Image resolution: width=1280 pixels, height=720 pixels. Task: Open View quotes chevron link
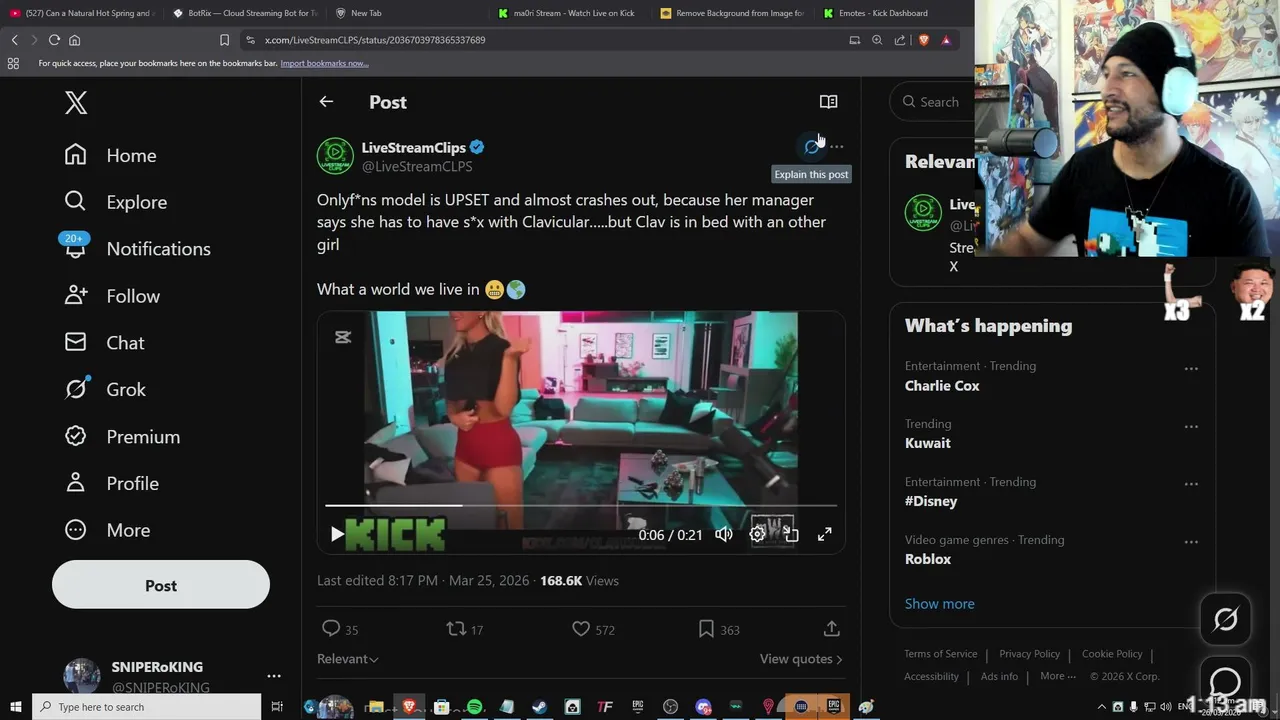pos(801,659)
